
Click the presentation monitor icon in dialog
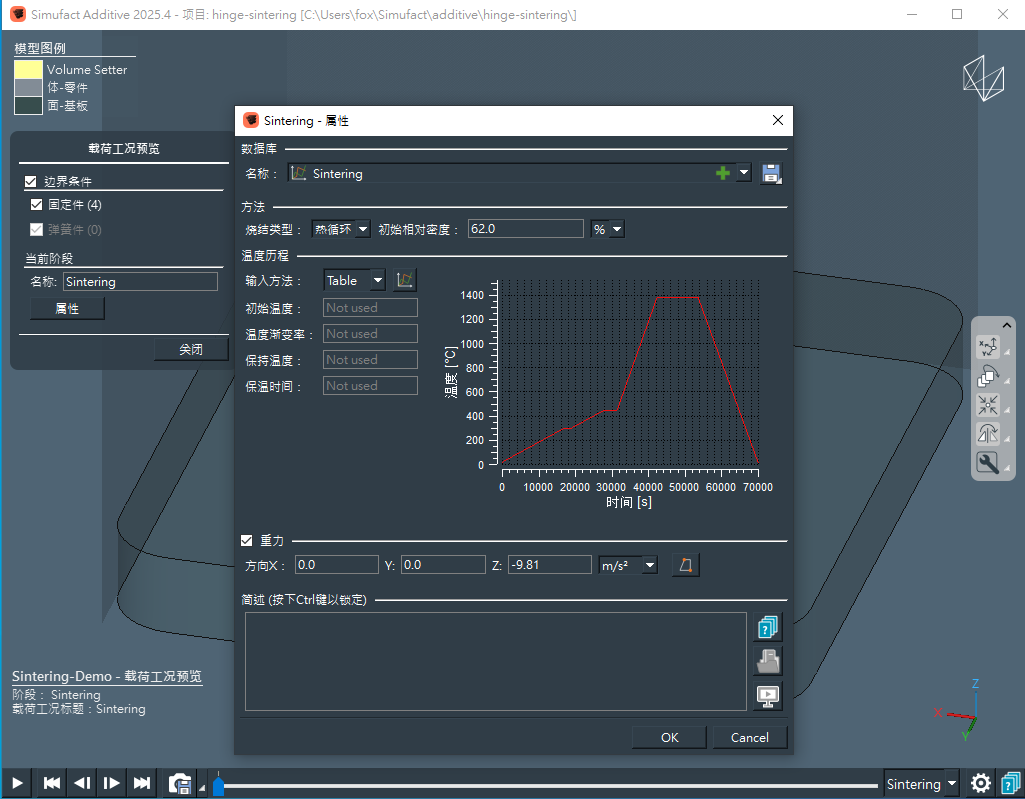(768, 695)
